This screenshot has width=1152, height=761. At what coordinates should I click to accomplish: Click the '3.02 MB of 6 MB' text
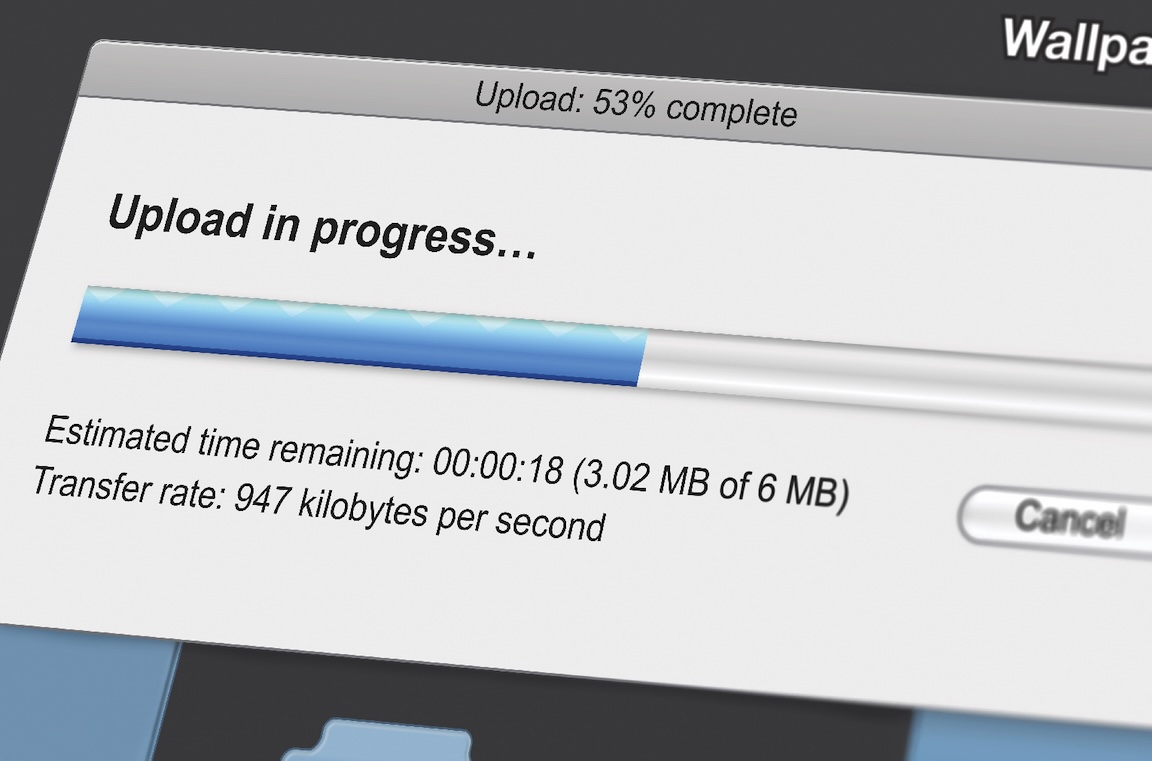click(x=710, y=482)
